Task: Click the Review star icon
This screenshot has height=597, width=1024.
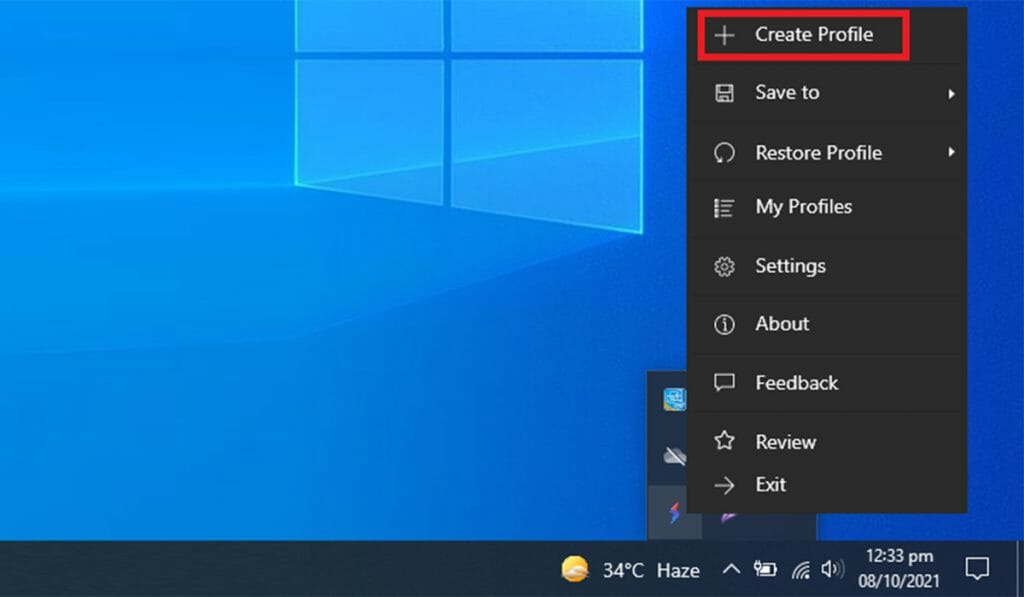Action: 724,442
